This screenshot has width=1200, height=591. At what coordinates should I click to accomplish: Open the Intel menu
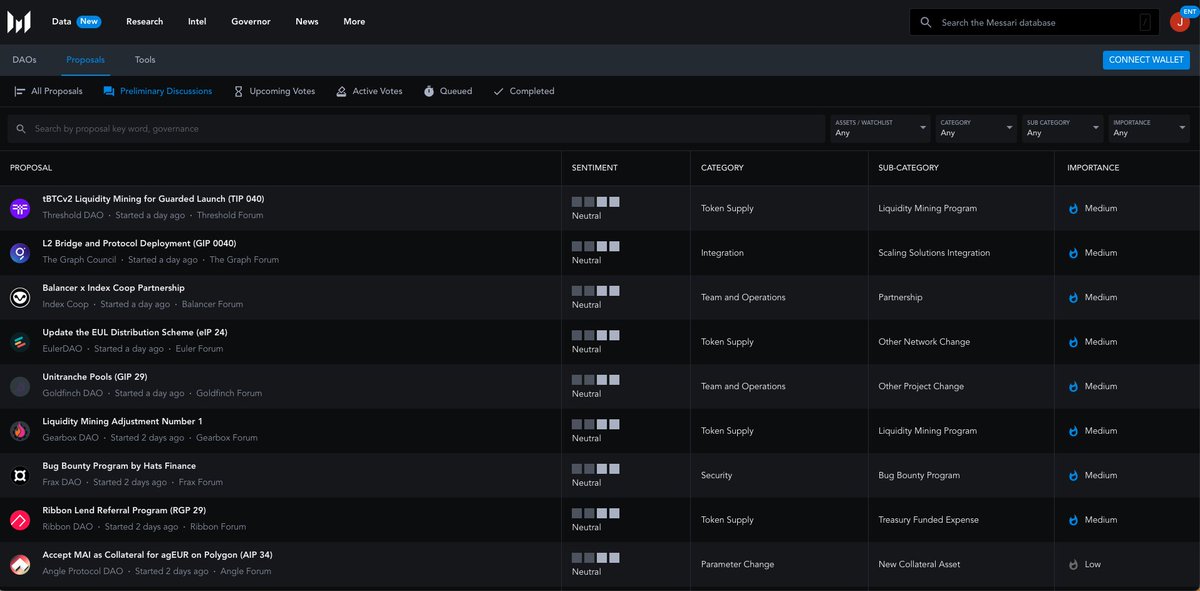[197, 21]
